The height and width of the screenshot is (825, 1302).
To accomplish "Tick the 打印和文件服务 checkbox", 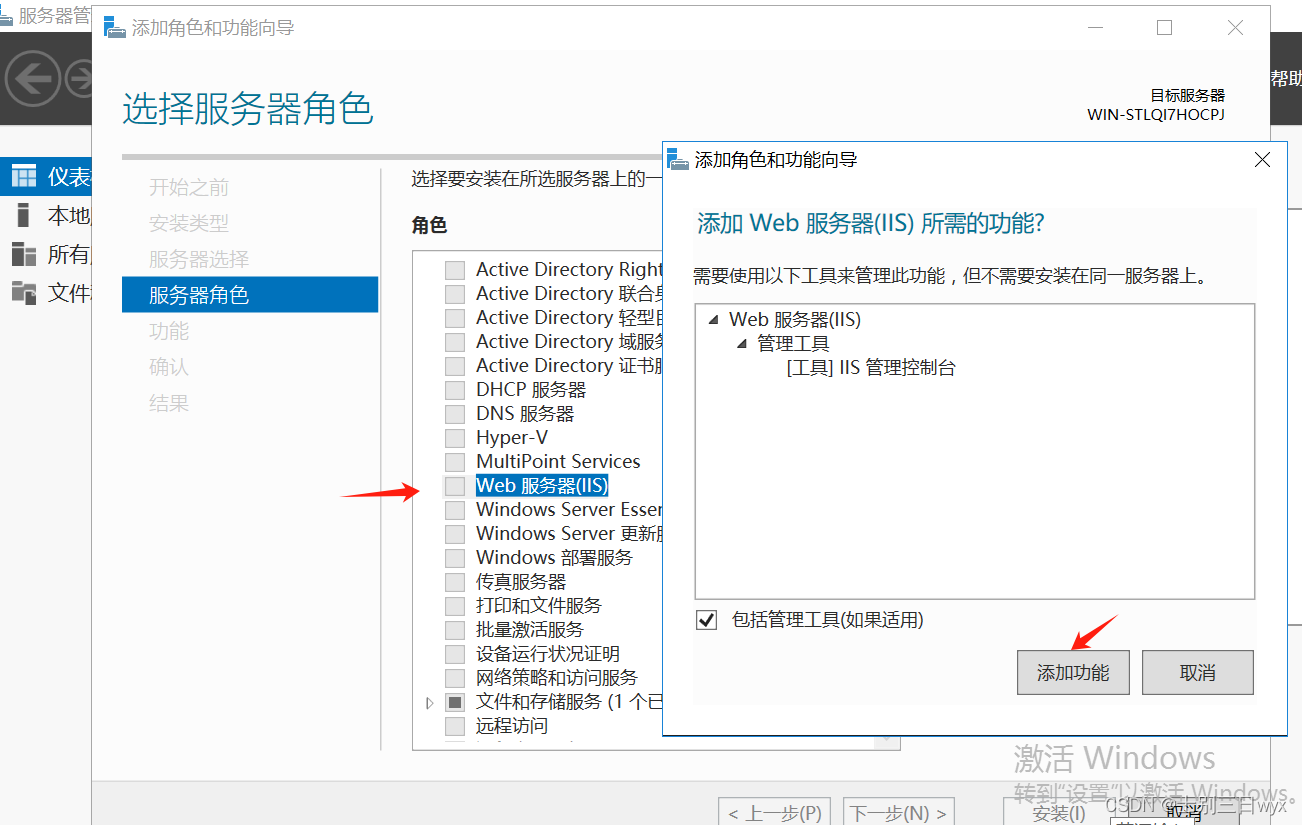I will click(x=455, y=606).
